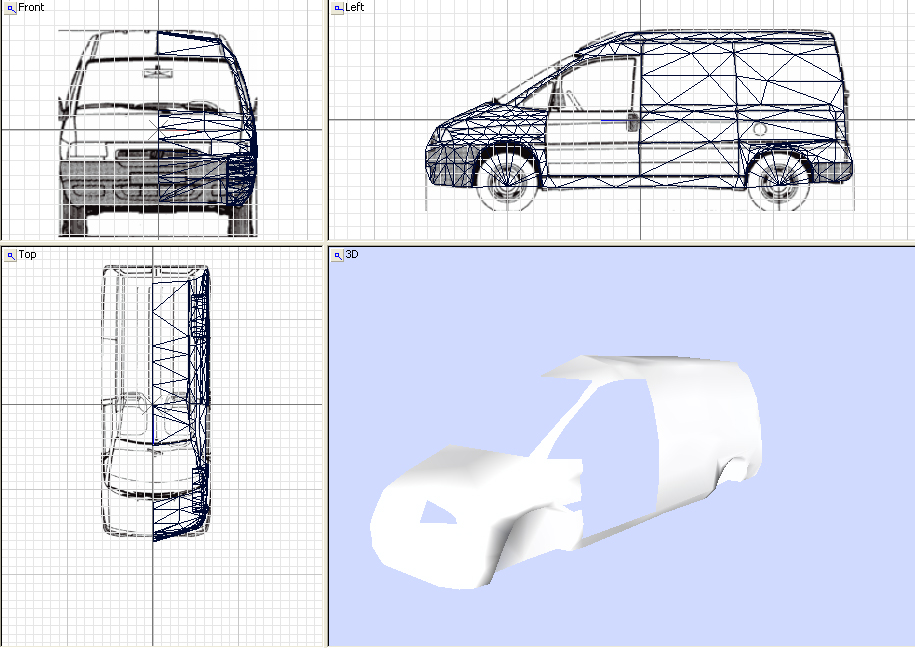This screenshot has height=648, width=915.
Task: Select the 3D viewport label
Action: click(x=352, y=254)
